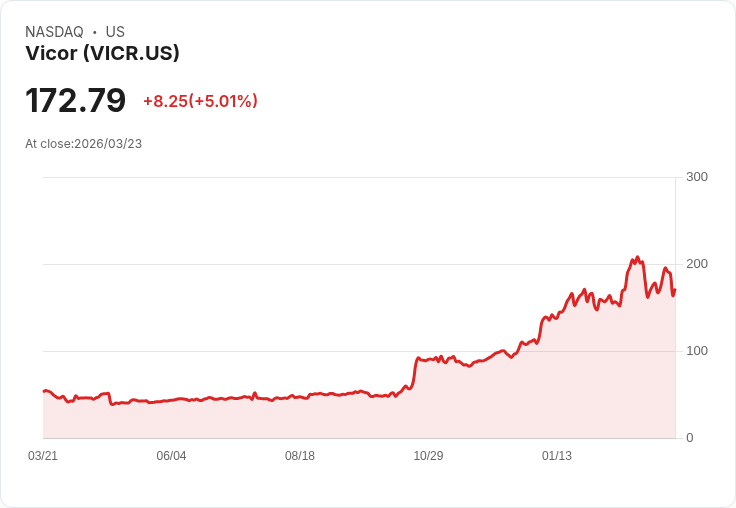Click the 06/04 date axis label
Viewport: 736px width, 508px height.
(171, 455)
